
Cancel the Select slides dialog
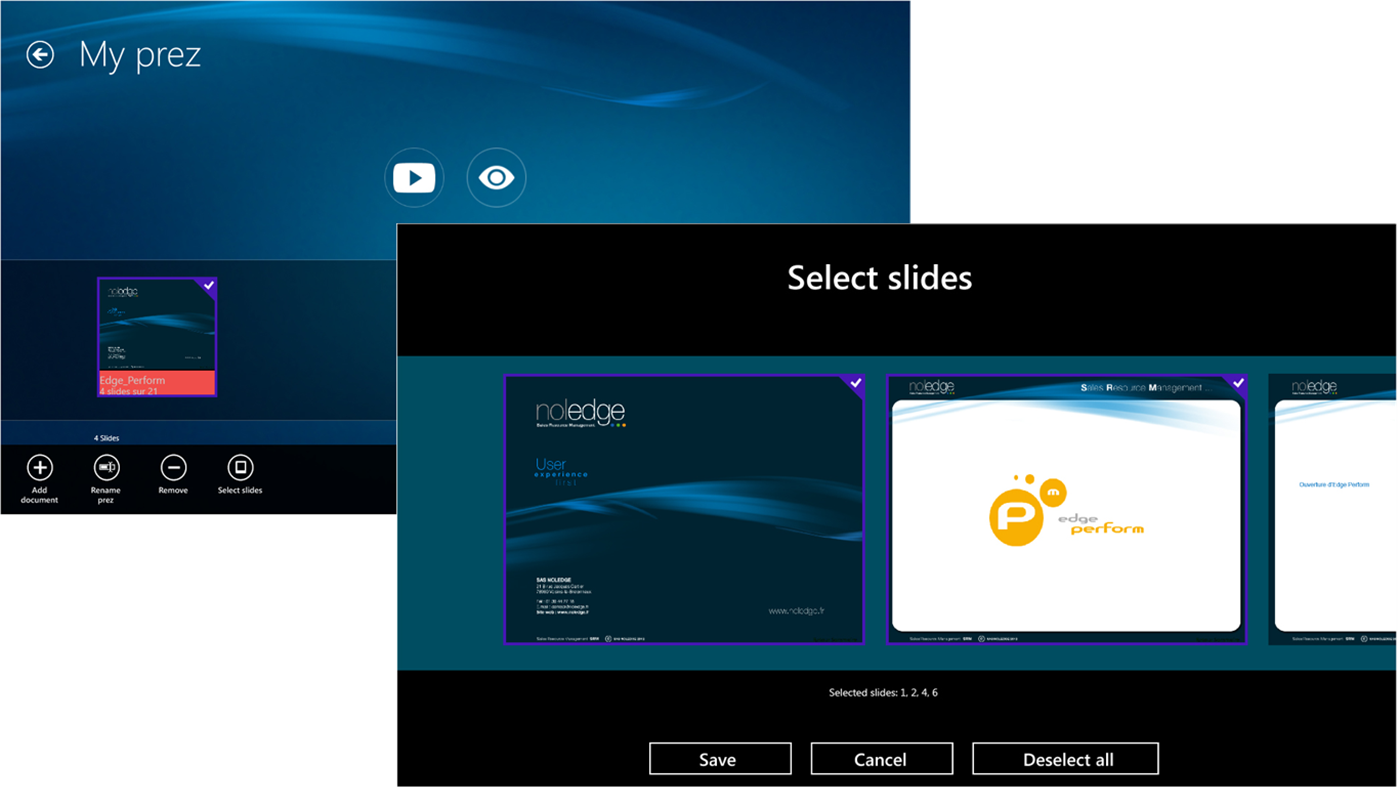point(881,758)
